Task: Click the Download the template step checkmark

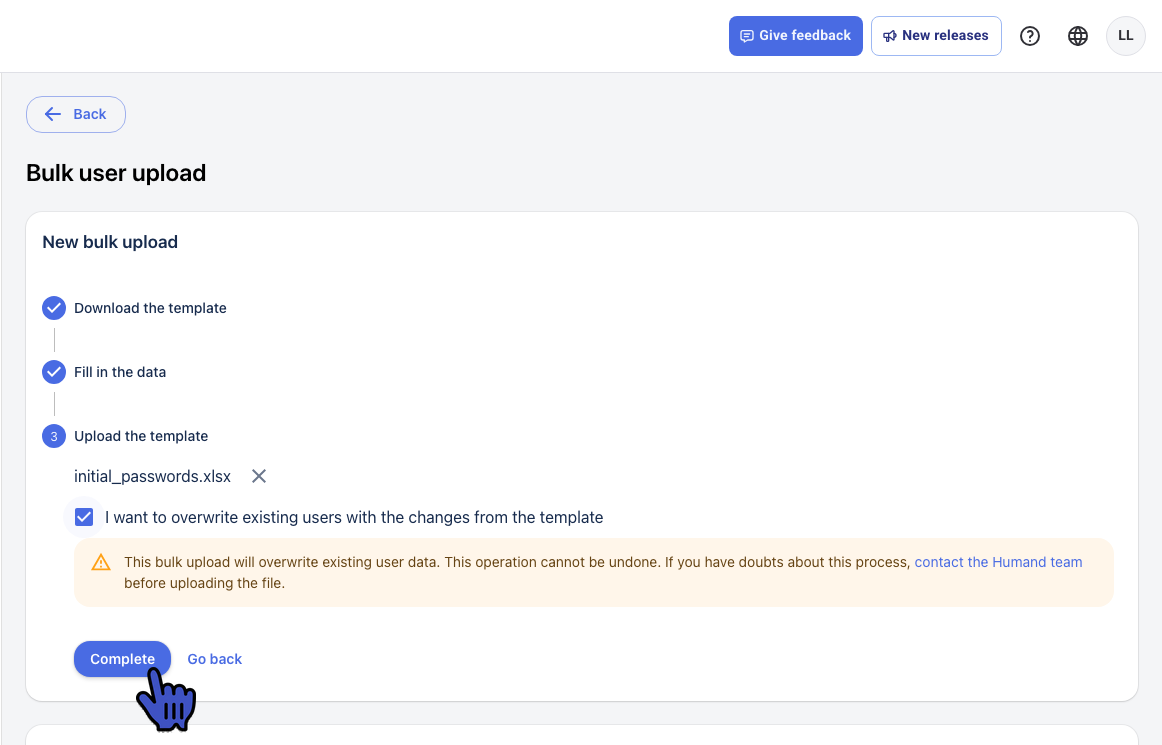Action: (54, 308)
